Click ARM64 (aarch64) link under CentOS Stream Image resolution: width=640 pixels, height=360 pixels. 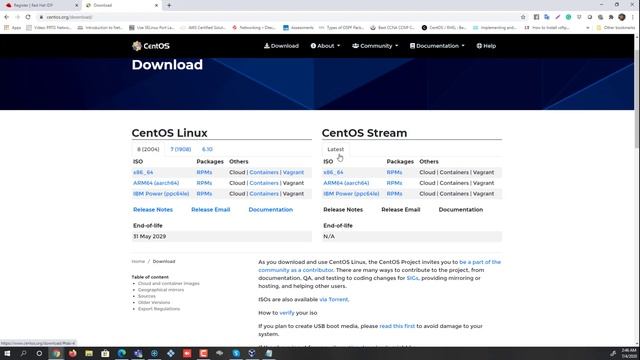pos(346,183)
